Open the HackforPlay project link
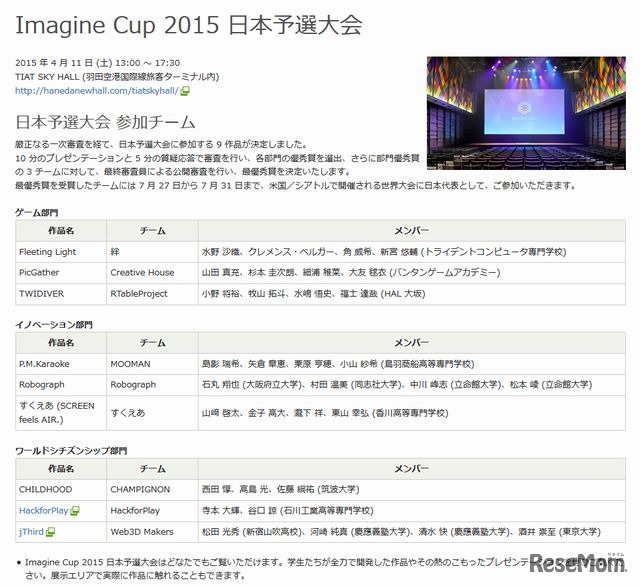The width and height of the screenshot is (640, 586). [x=44, y=511]
